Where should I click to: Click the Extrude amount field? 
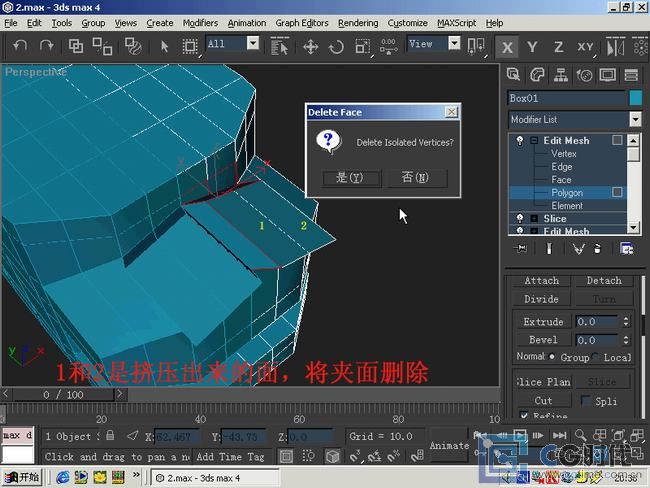coord(597,322)
